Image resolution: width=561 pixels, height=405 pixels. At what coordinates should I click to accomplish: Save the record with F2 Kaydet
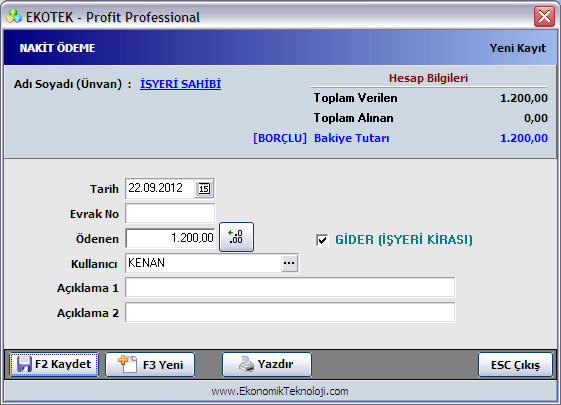pos(54,365)
